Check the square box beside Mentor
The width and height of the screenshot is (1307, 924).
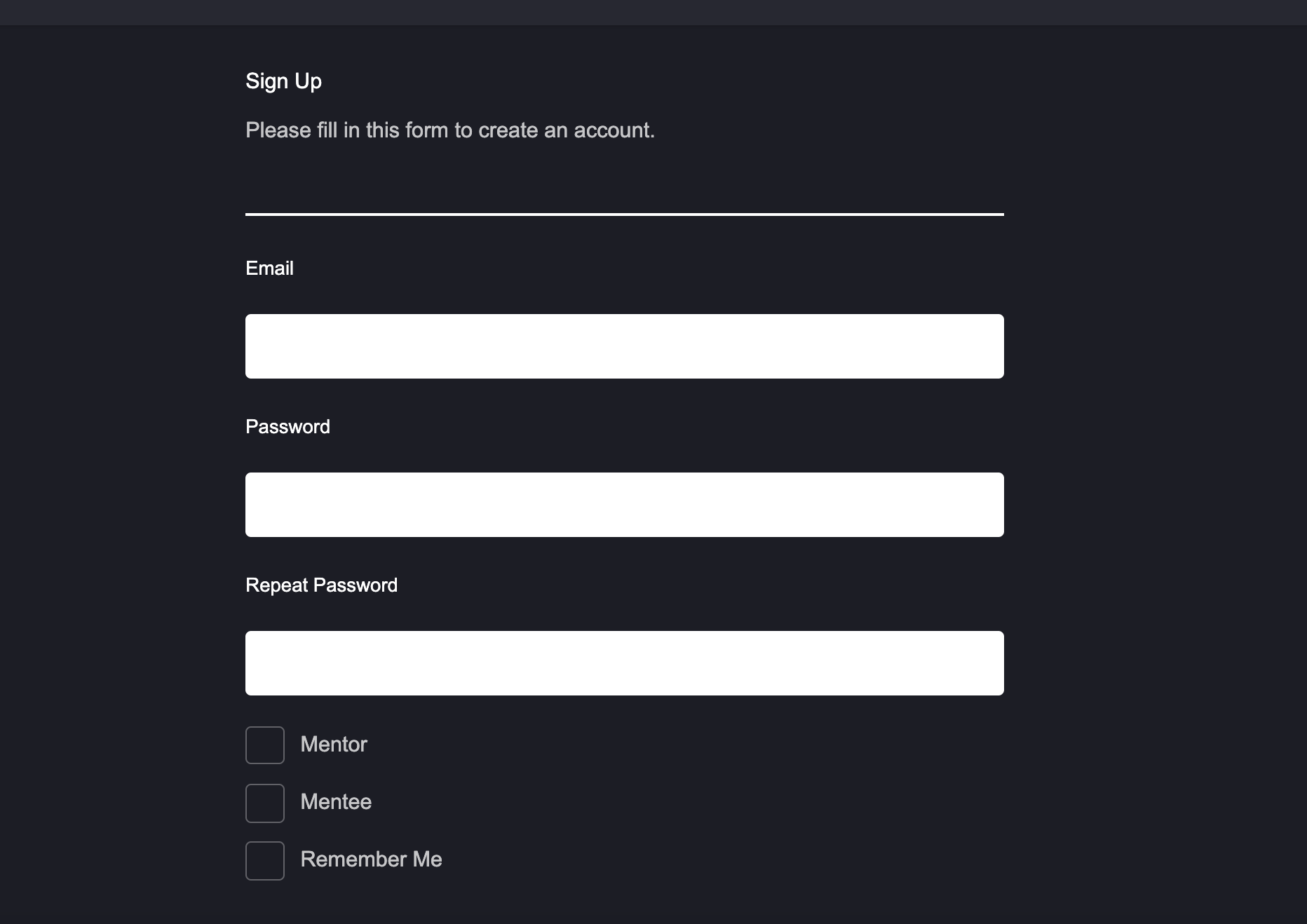pyautogui.click(x=265, y=745)
